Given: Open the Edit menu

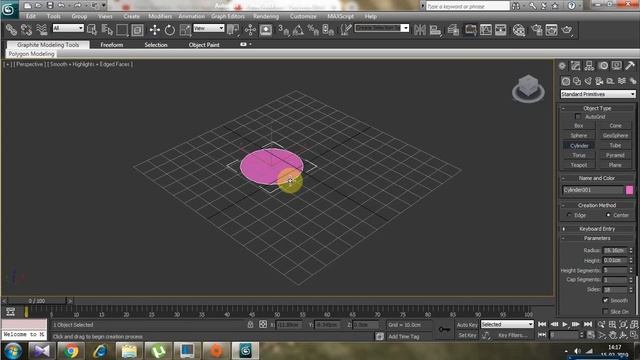Looking at the screenshot, I should [31, 16].
